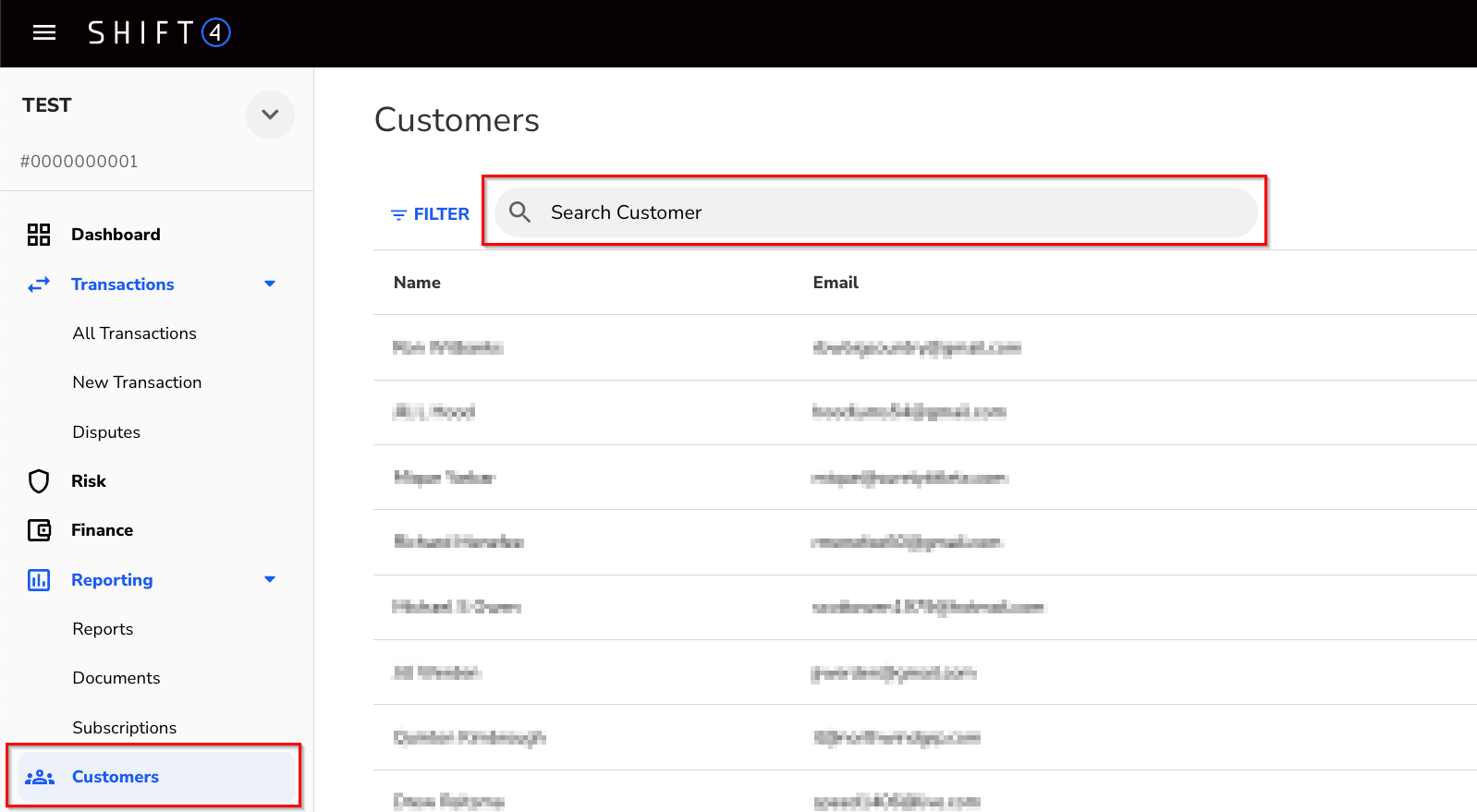
Task: Go to Disputes
Action: [106, 432]
